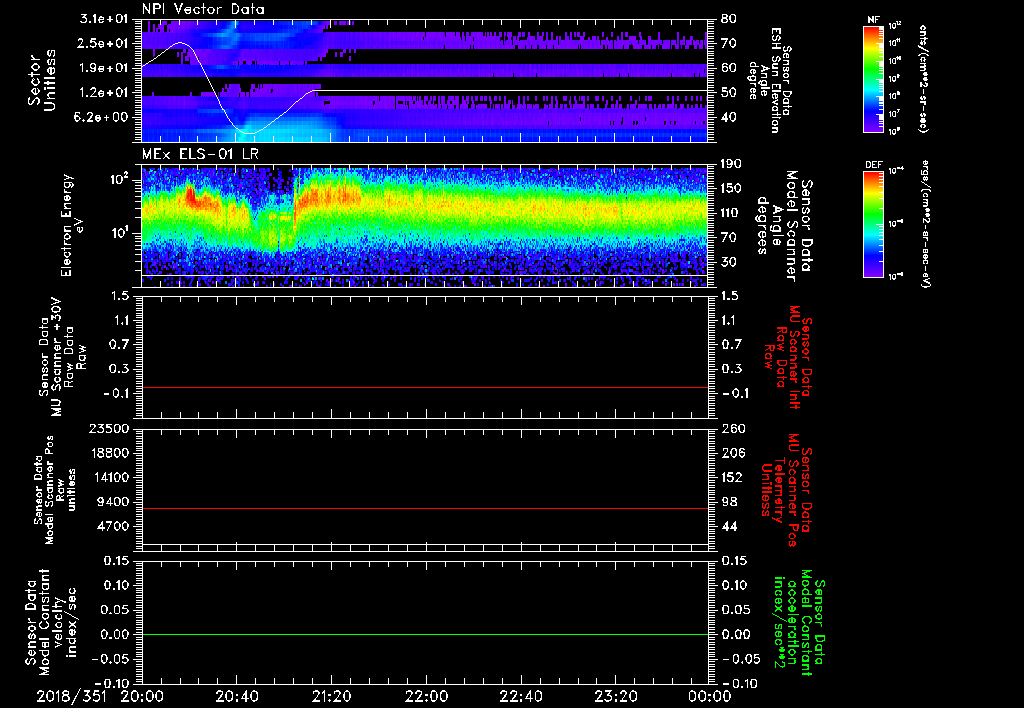Screen dimensions: 1024x708
Task: Click the 'Sector Unitless' axis label
Action: [42, 80]
